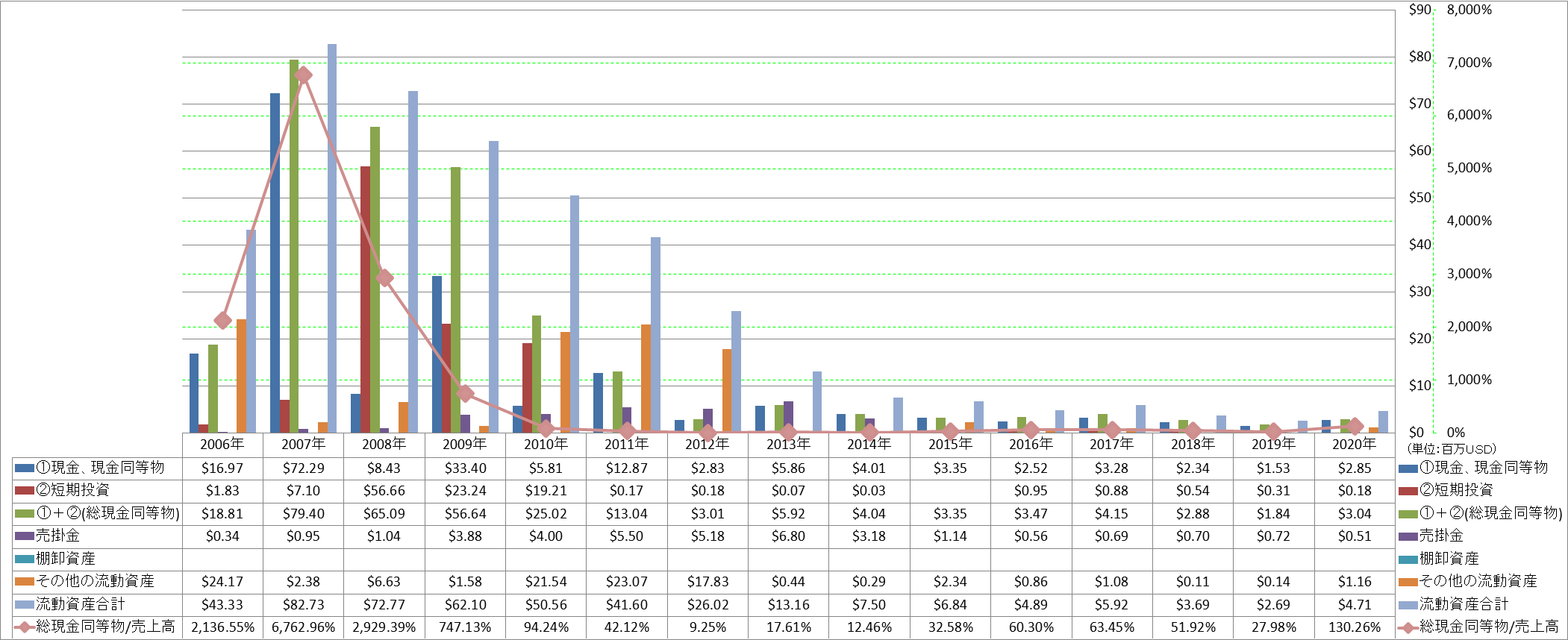The width and height of the screenshot is (1568, 640).
Task: Select the $79.40 total cash equivalents cell
Action: [x=303, y=514]
